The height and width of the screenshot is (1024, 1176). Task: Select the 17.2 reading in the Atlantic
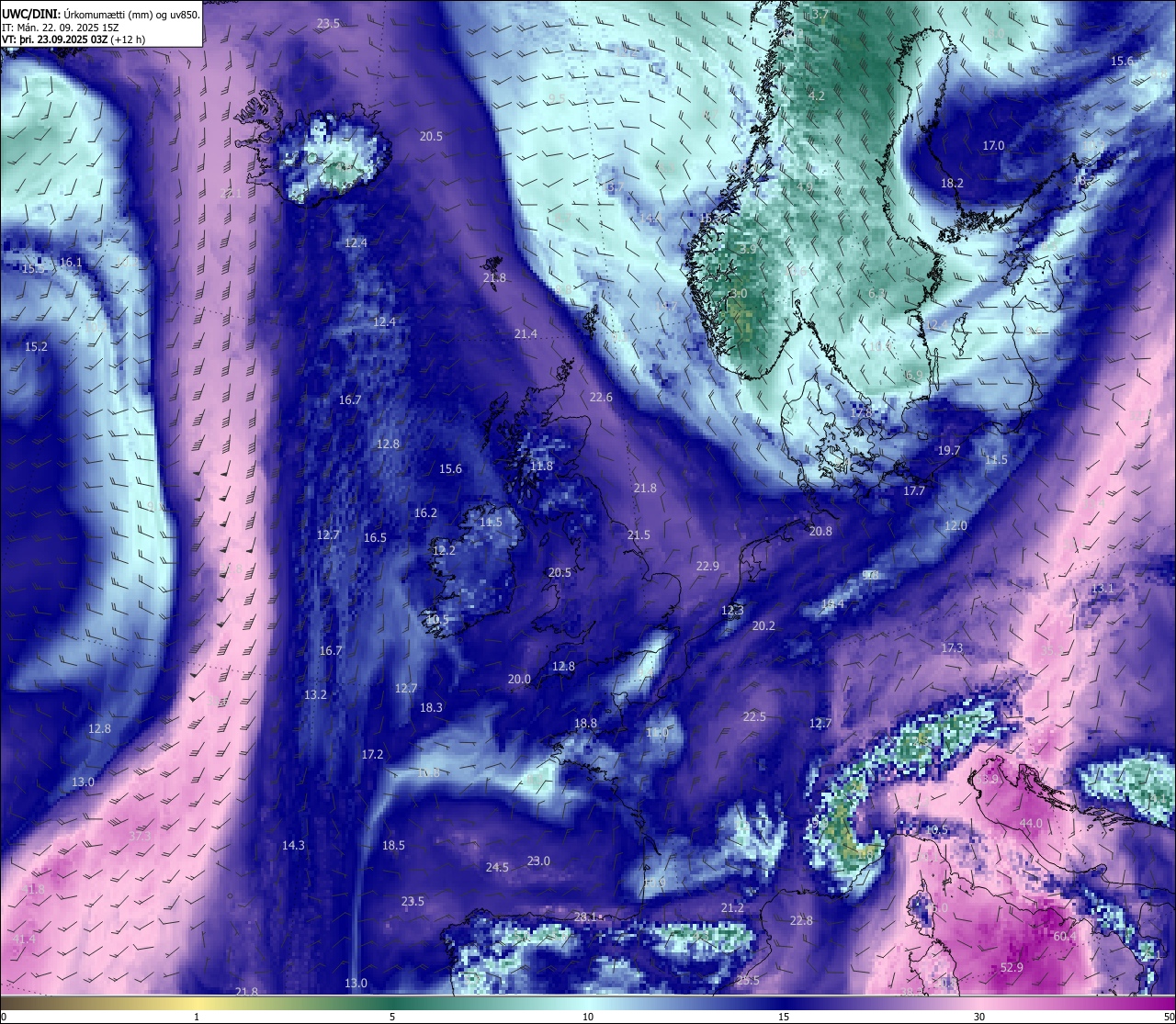click(x=372, y=755)
